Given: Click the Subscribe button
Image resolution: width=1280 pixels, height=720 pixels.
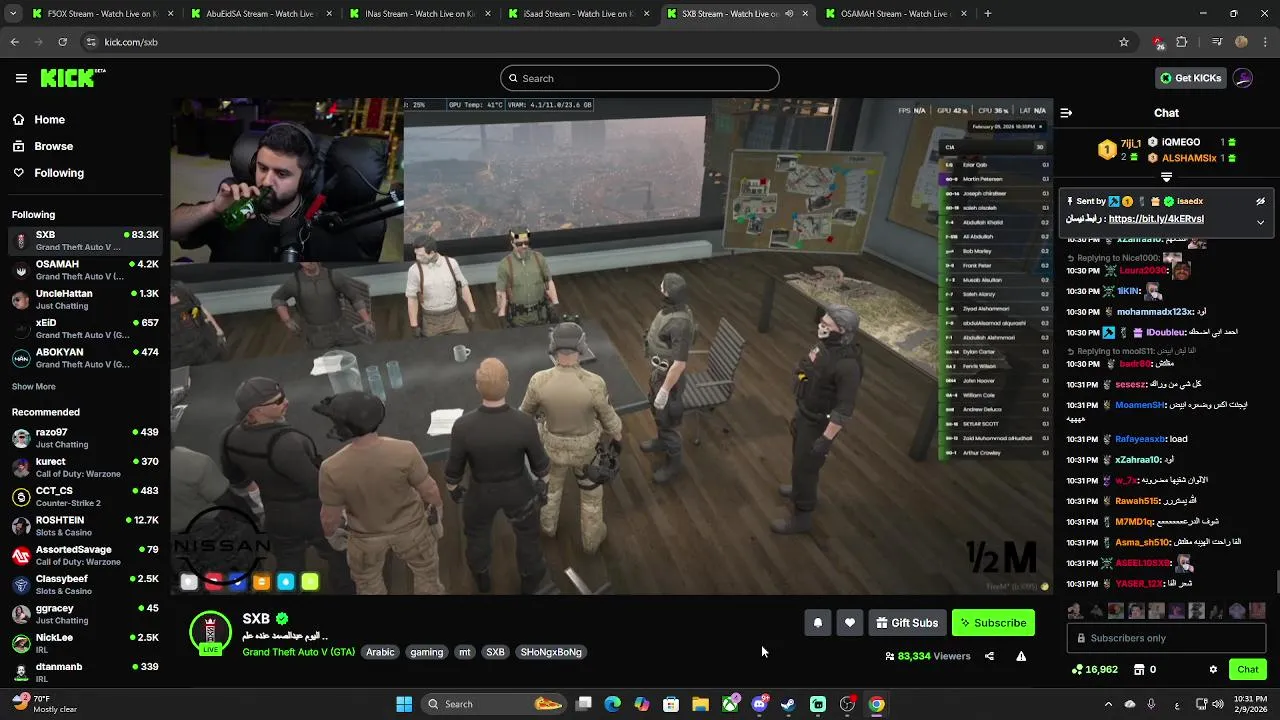Looking at the screenshot, I should point(993,623).
